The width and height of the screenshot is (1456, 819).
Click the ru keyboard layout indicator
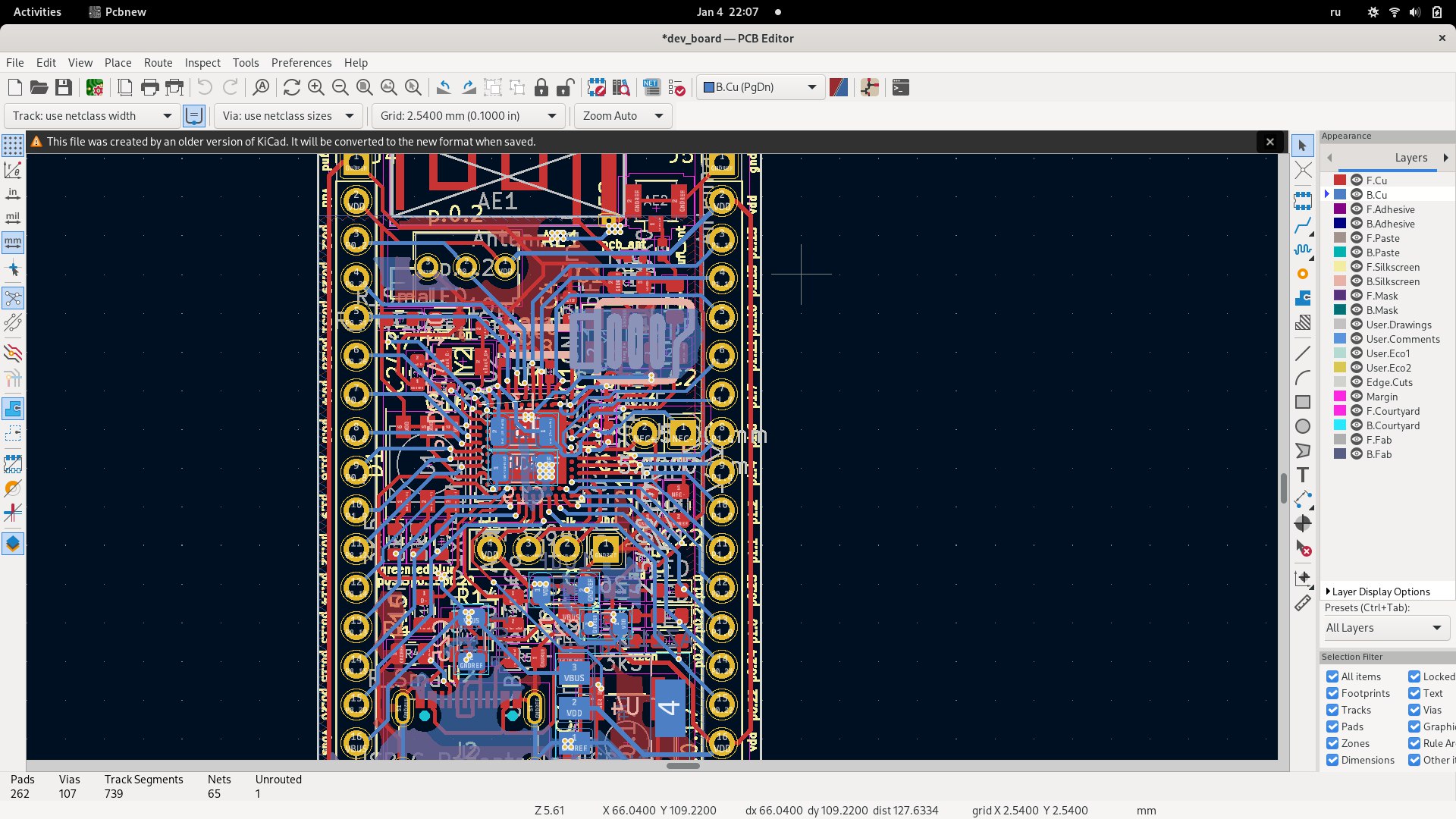point(1335,12)
